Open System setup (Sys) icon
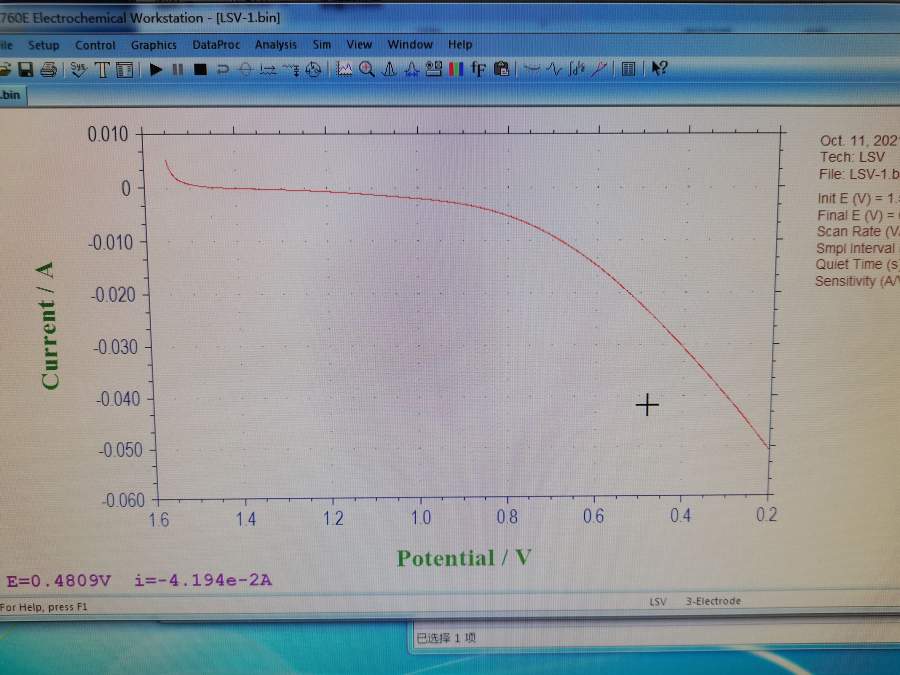The width and height of the screenshot is (900, 675). coord(79,70)
